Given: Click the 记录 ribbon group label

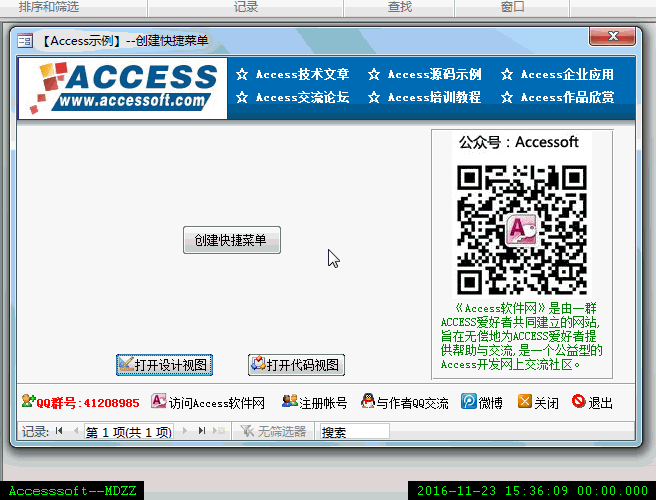Looking at the screenshot, I should [246, 6].
